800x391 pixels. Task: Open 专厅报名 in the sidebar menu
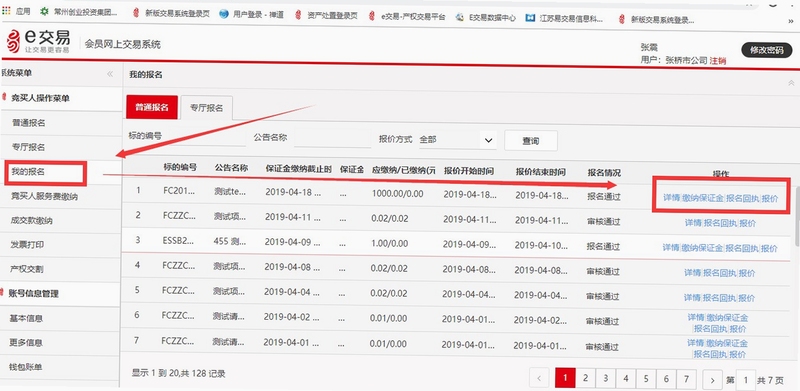point(29,148)
